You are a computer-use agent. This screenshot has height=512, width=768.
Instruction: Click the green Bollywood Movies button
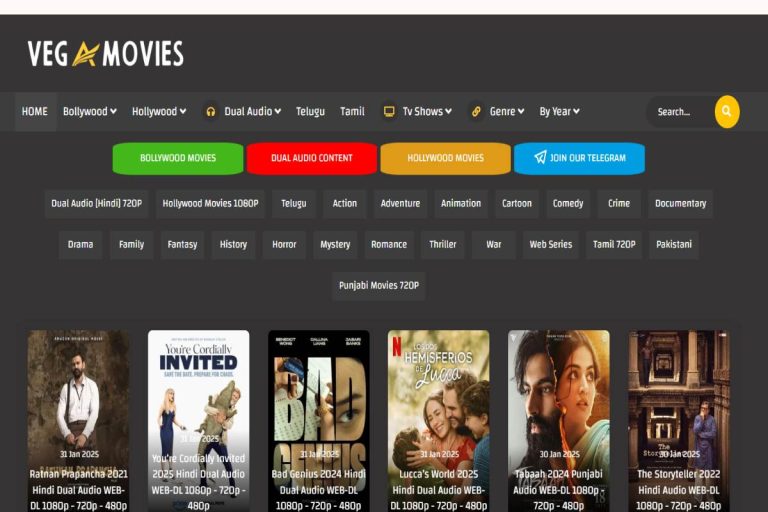coord(178,158)
